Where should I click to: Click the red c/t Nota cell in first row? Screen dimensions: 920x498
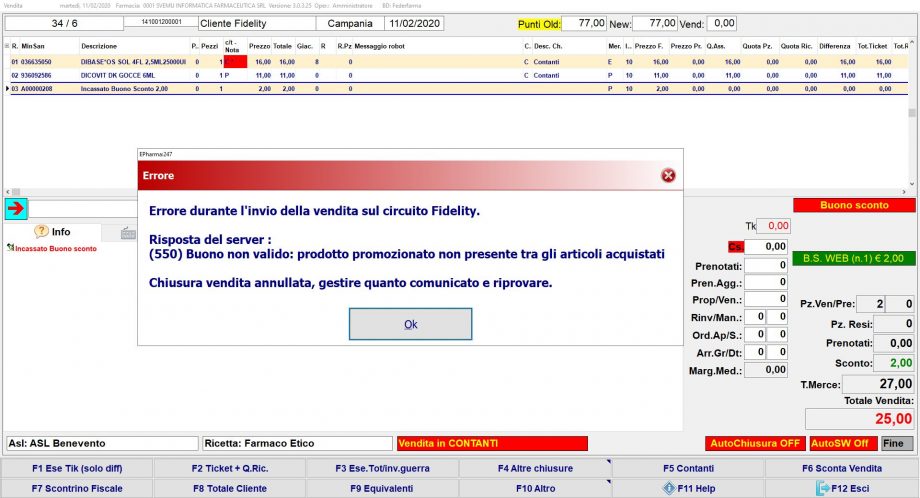tap(236, 61)
